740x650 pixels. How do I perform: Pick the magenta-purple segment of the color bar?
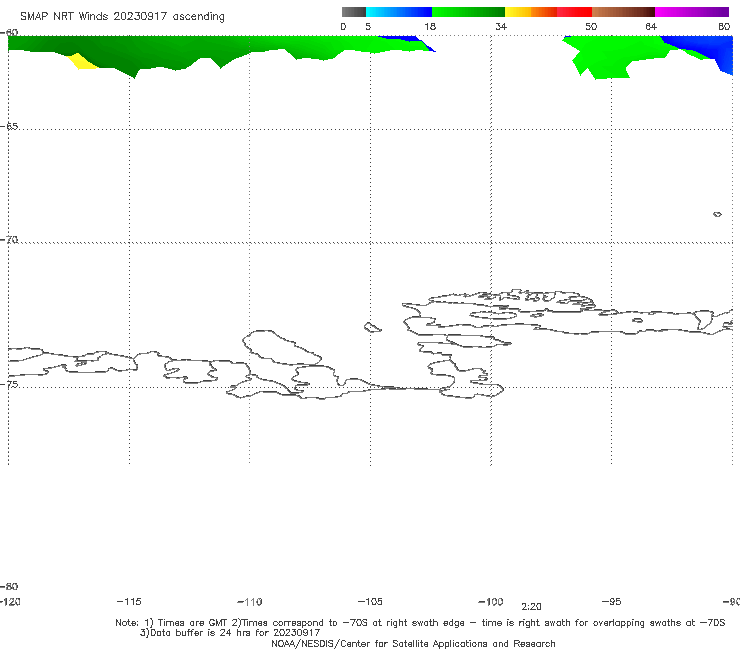692,12
